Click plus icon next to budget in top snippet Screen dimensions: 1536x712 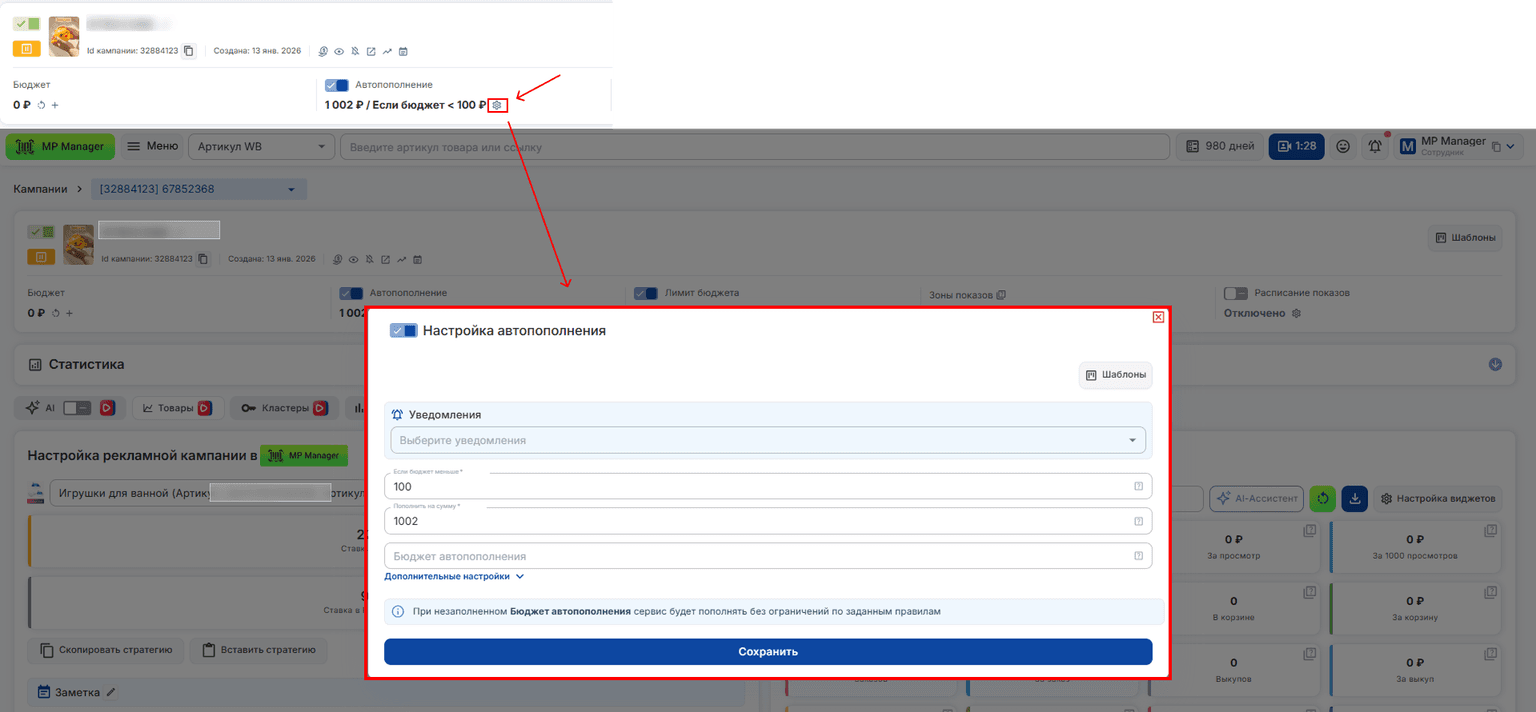(x=55, y=105)
